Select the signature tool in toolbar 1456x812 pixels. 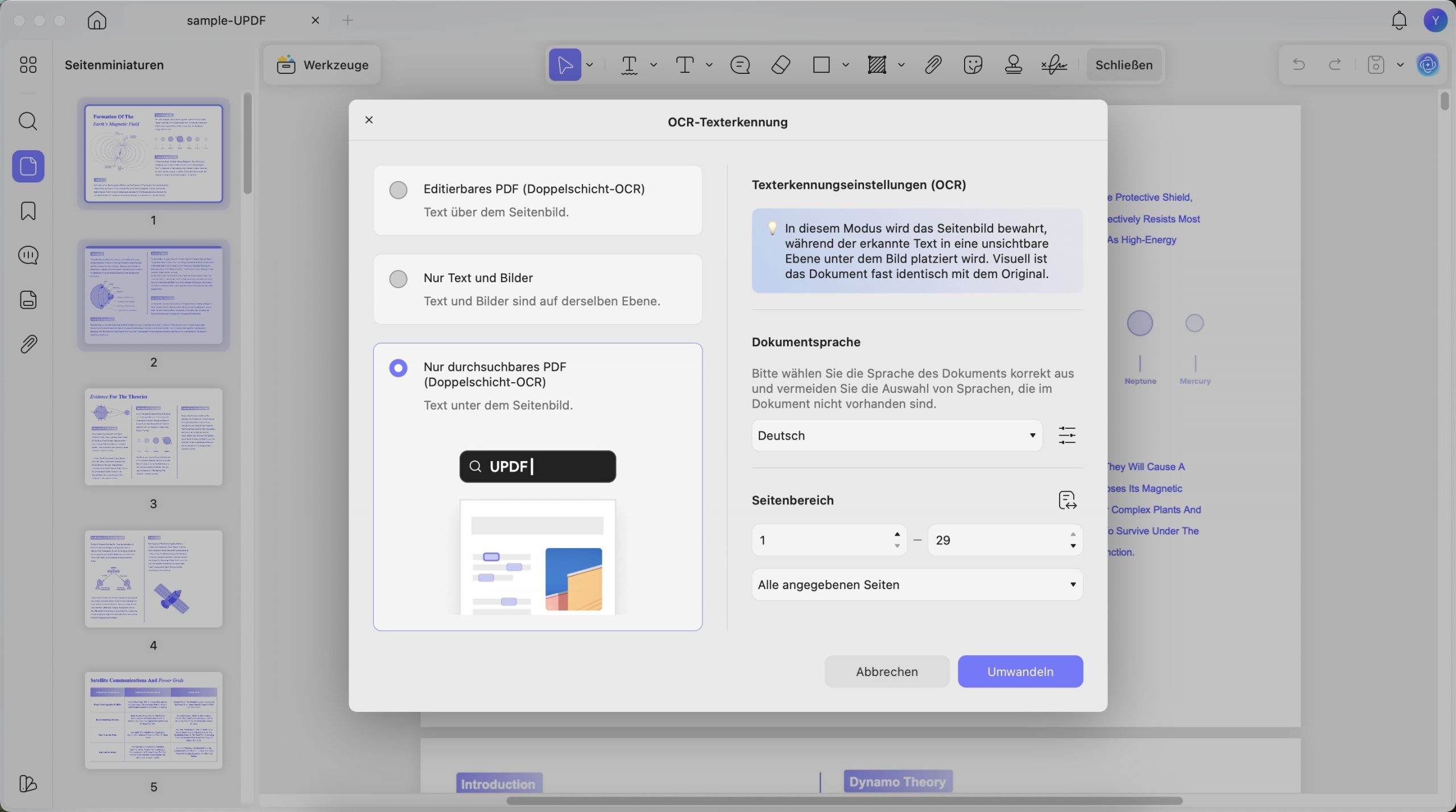1054,65
